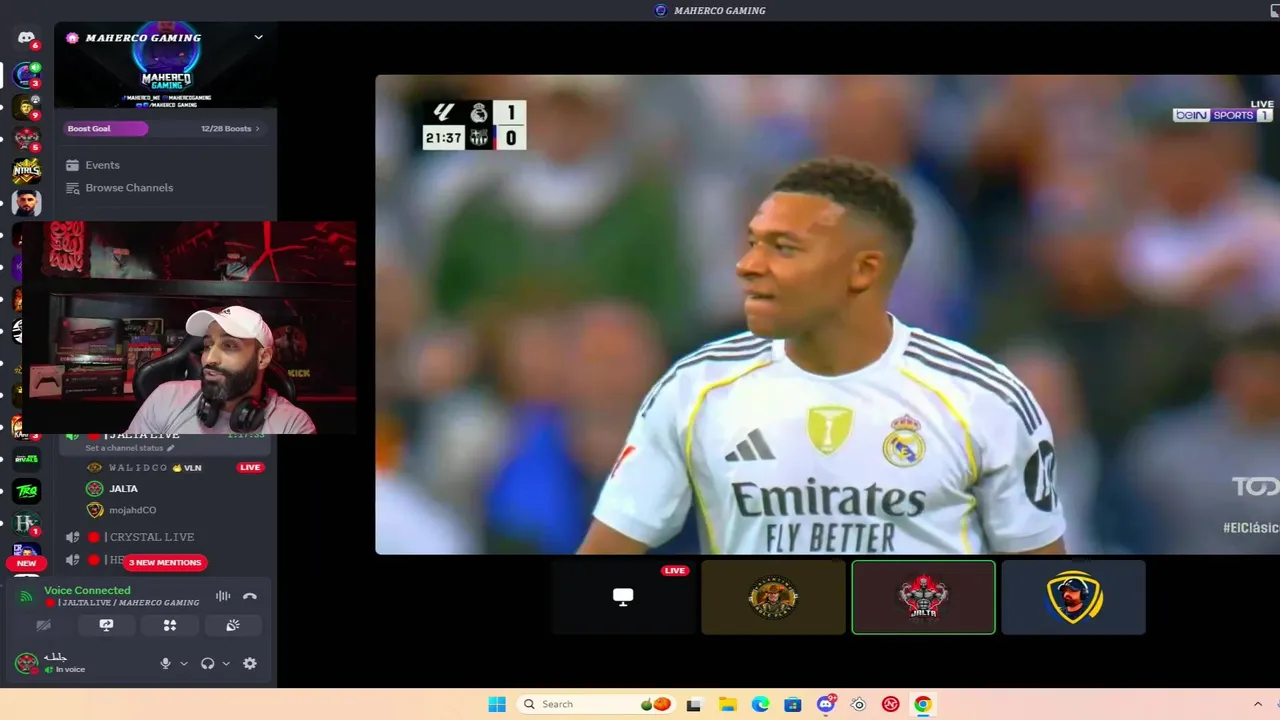1280x720 pixels.
Task: Select the LIVE screen-share tile
Action: (623, 597)
